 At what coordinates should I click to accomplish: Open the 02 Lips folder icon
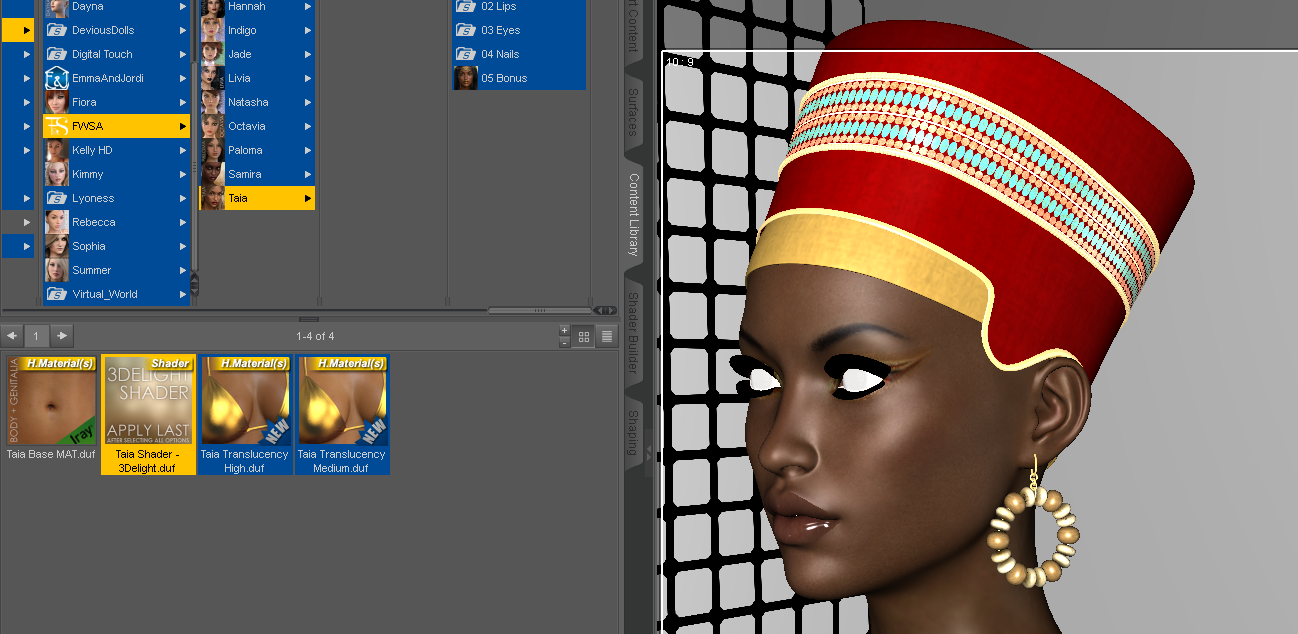pyautogui.click(x=466, y=6)
